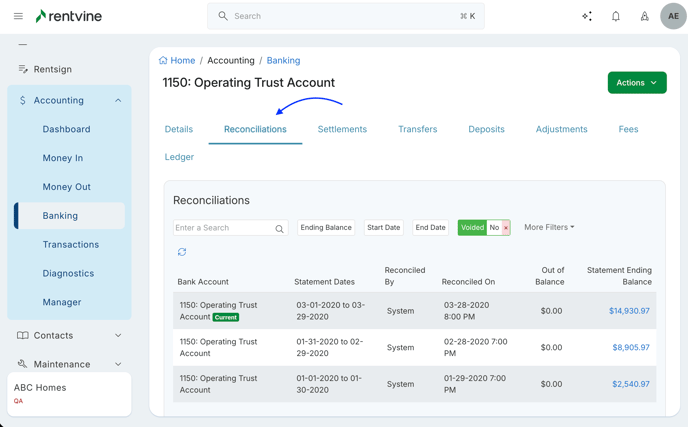Image resolution: width=688 pixels, height=427 pixels.
Task: Open the notifications bell
Action: [x=616, y=16]
